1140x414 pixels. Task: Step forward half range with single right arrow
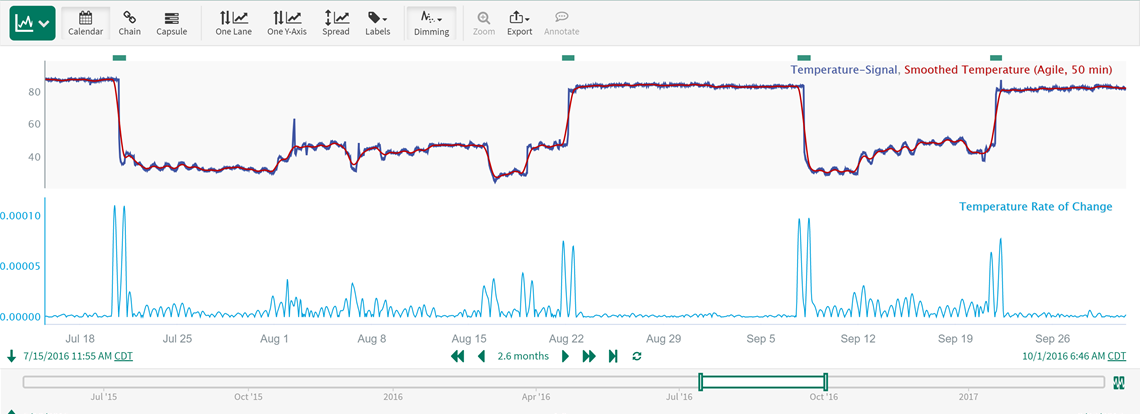[x=565, y=356]
